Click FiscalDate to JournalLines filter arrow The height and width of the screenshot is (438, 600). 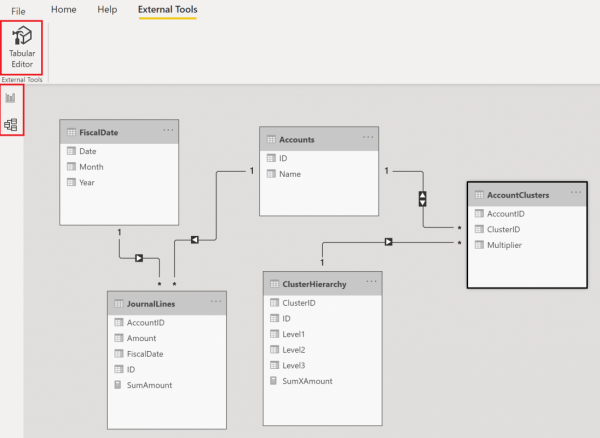click(139, 258)
